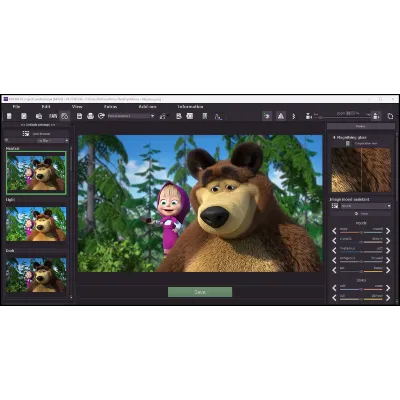
Task: Select the Dark preset thumbnail
Action: (36, 275)
